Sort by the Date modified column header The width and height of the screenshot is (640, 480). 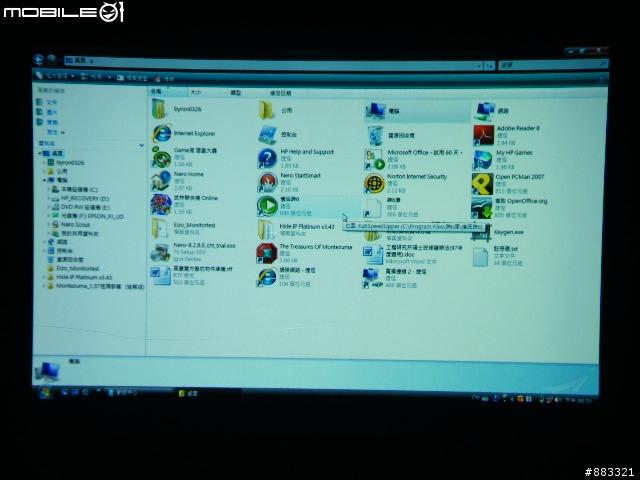point(287,93)
